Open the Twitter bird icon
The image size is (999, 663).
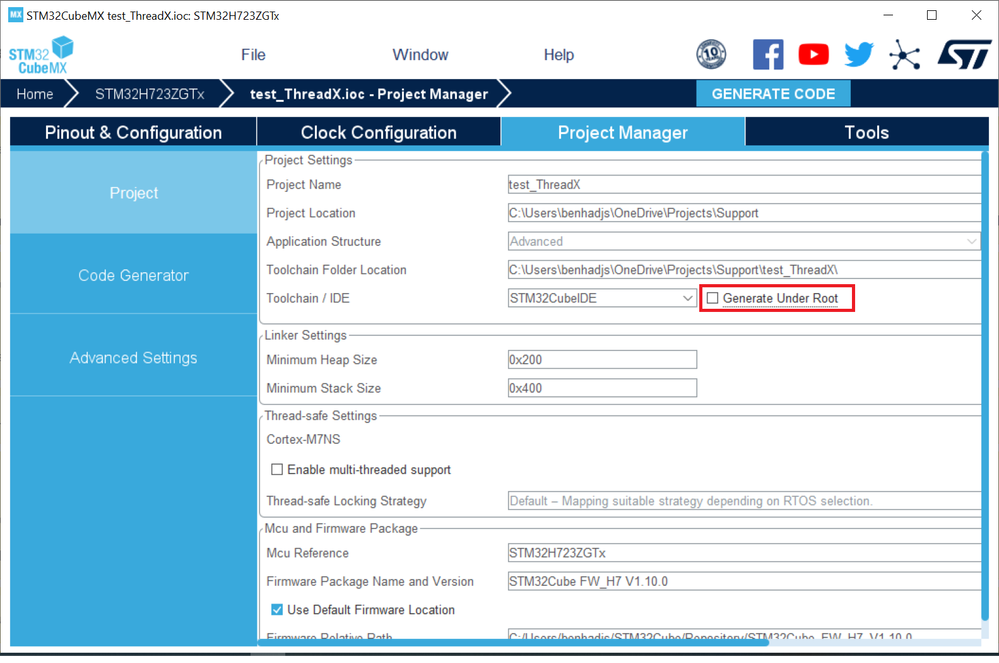(859, 54)
